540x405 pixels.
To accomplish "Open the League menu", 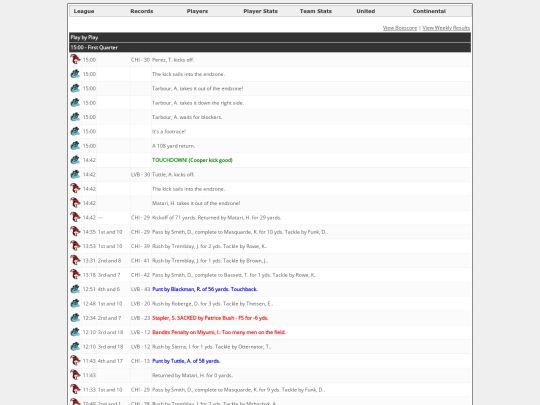I will pos(84,11).
